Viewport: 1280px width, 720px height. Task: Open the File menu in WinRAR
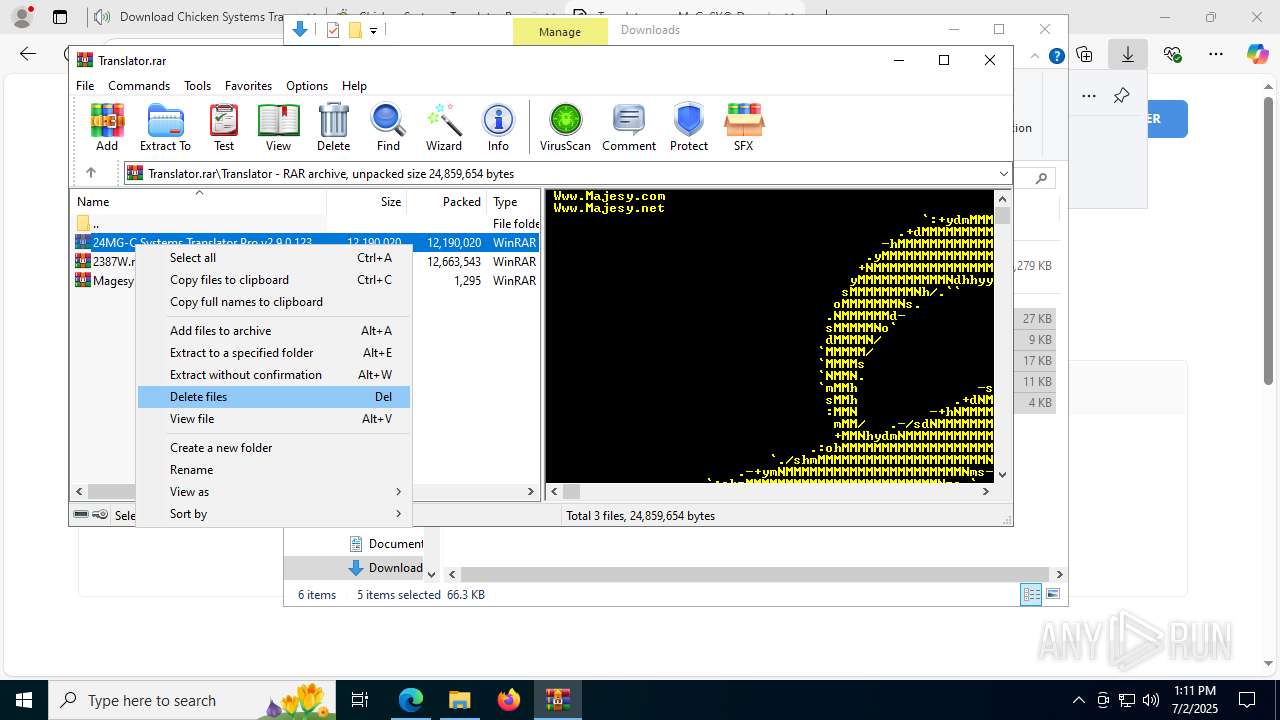click(x=85, y=86)
